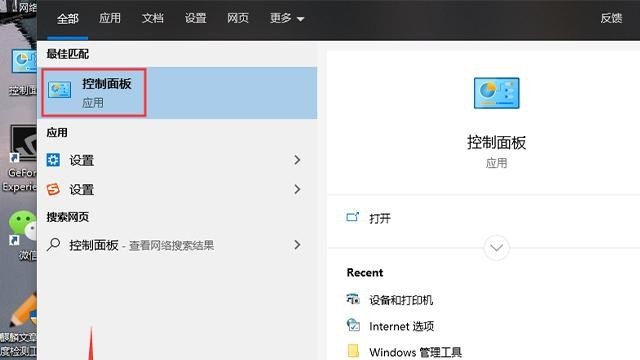
Task: Expand the gear 设置 result arrow
Action: [x=297, y=160]
